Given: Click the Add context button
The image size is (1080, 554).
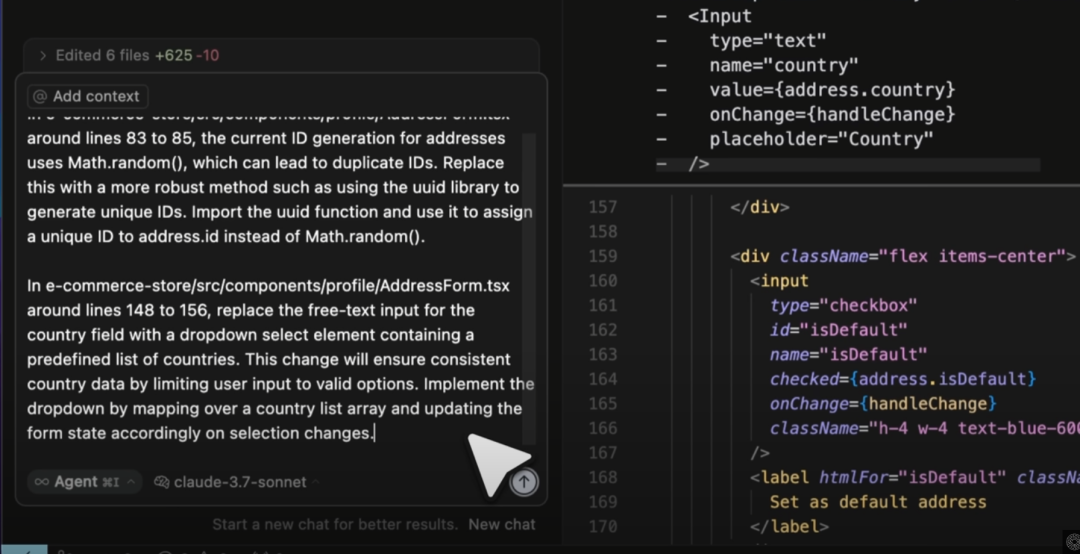Looking at the screenshot, I should 87,96.
